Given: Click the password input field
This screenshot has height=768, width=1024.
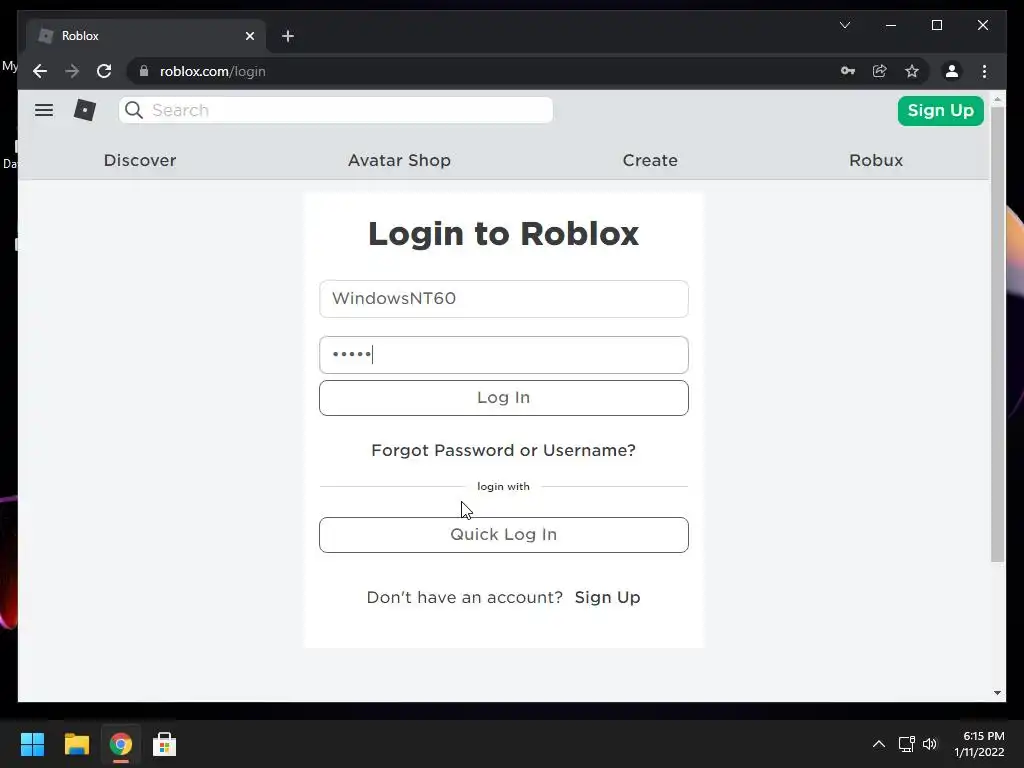Looking at the screenshot, I should (504, 355).
